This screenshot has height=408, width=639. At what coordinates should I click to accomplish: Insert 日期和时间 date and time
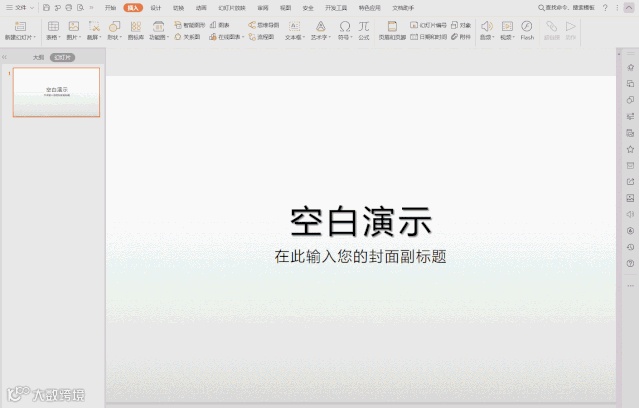point(428,37)
